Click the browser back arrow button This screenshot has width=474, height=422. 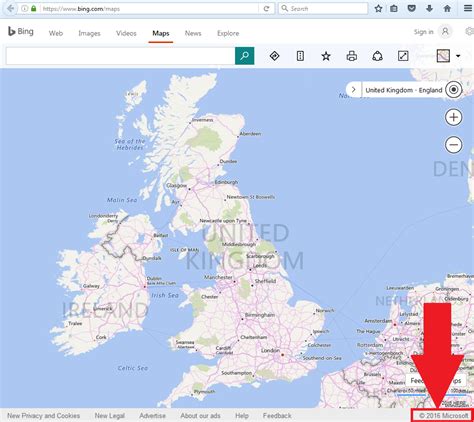(x=10, y=8)
